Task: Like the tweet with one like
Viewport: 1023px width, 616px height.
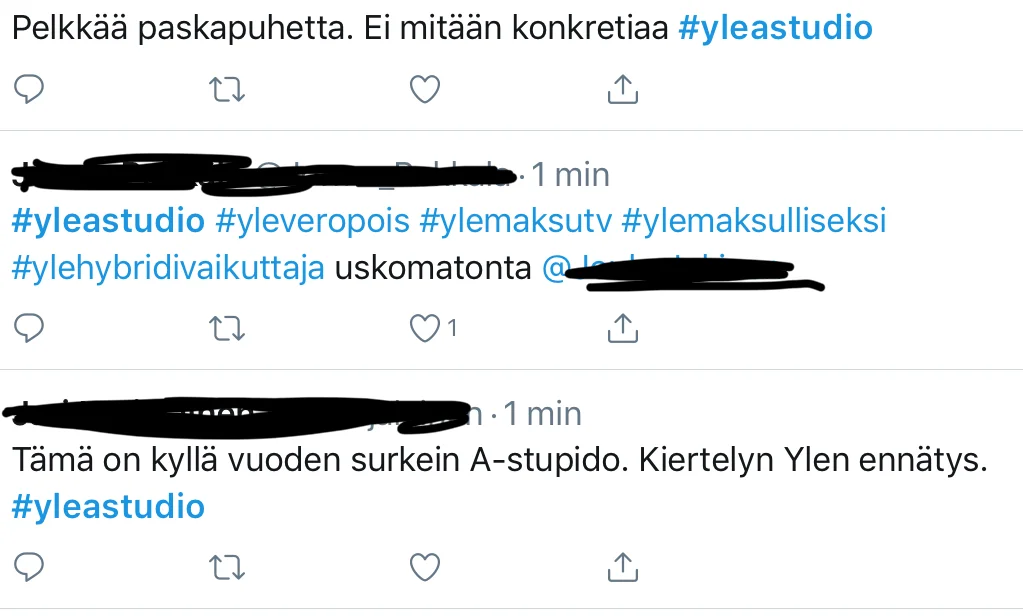Action: tap(425, 328)
